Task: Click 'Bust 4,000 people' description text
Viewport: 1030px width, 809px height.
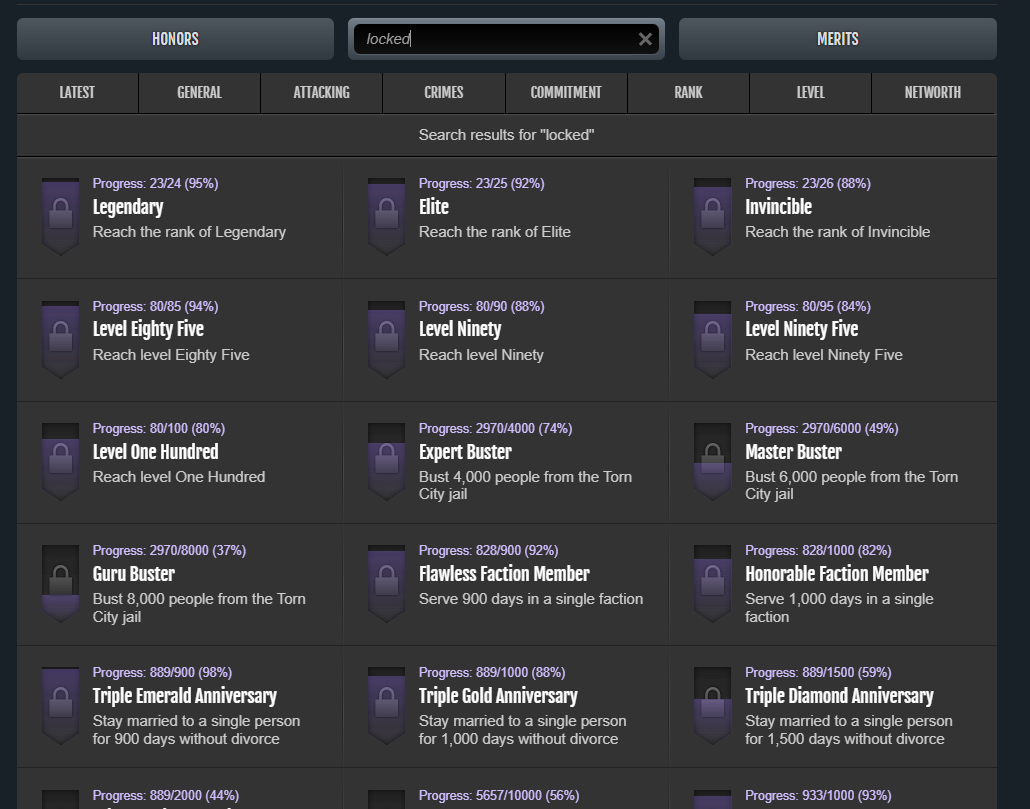Action: (526, 485)
